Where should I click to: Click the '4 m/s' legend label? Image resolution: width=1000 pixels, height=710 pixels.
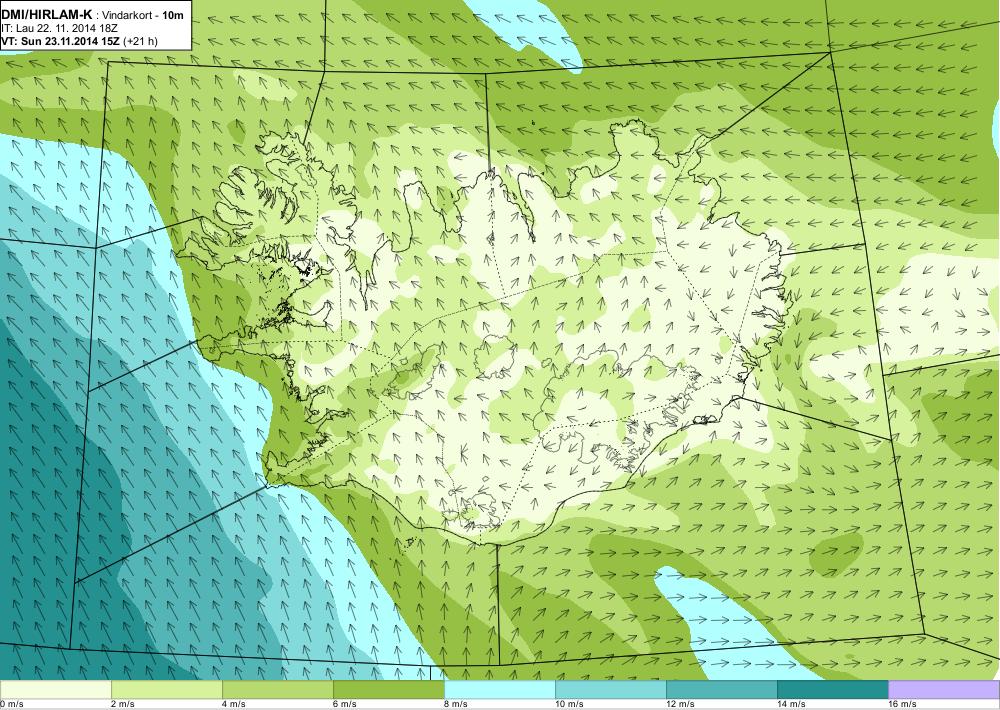tap(234, 704)
